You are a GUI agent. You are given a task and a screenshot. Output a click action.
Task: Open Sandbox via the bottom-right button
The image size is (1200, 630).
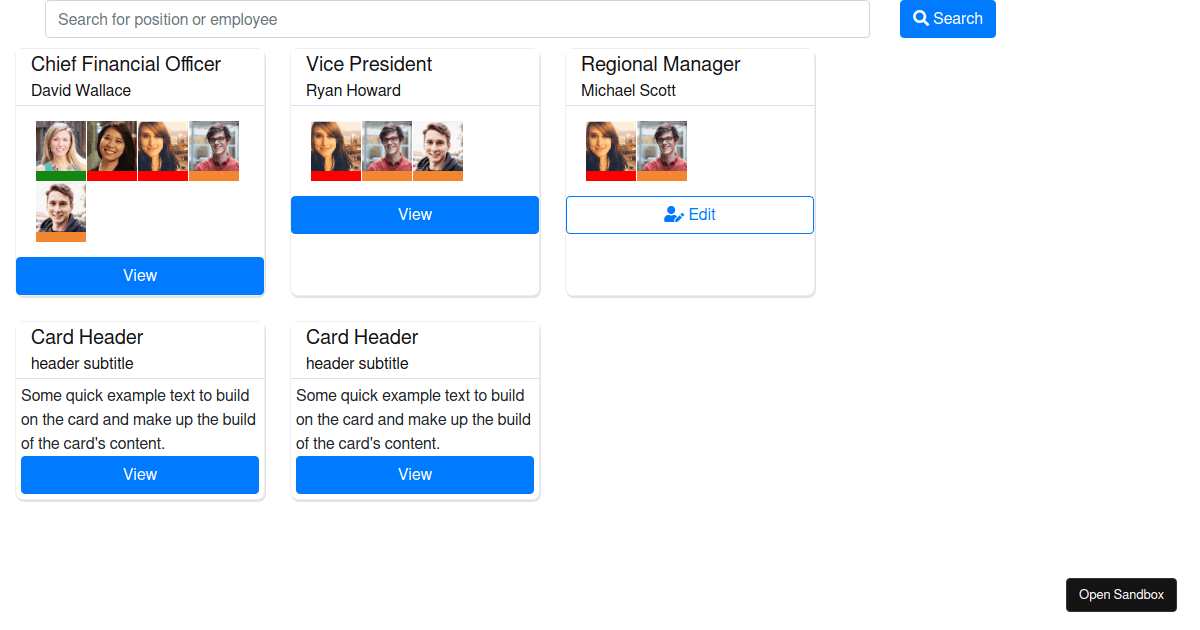click(1121, 594)
